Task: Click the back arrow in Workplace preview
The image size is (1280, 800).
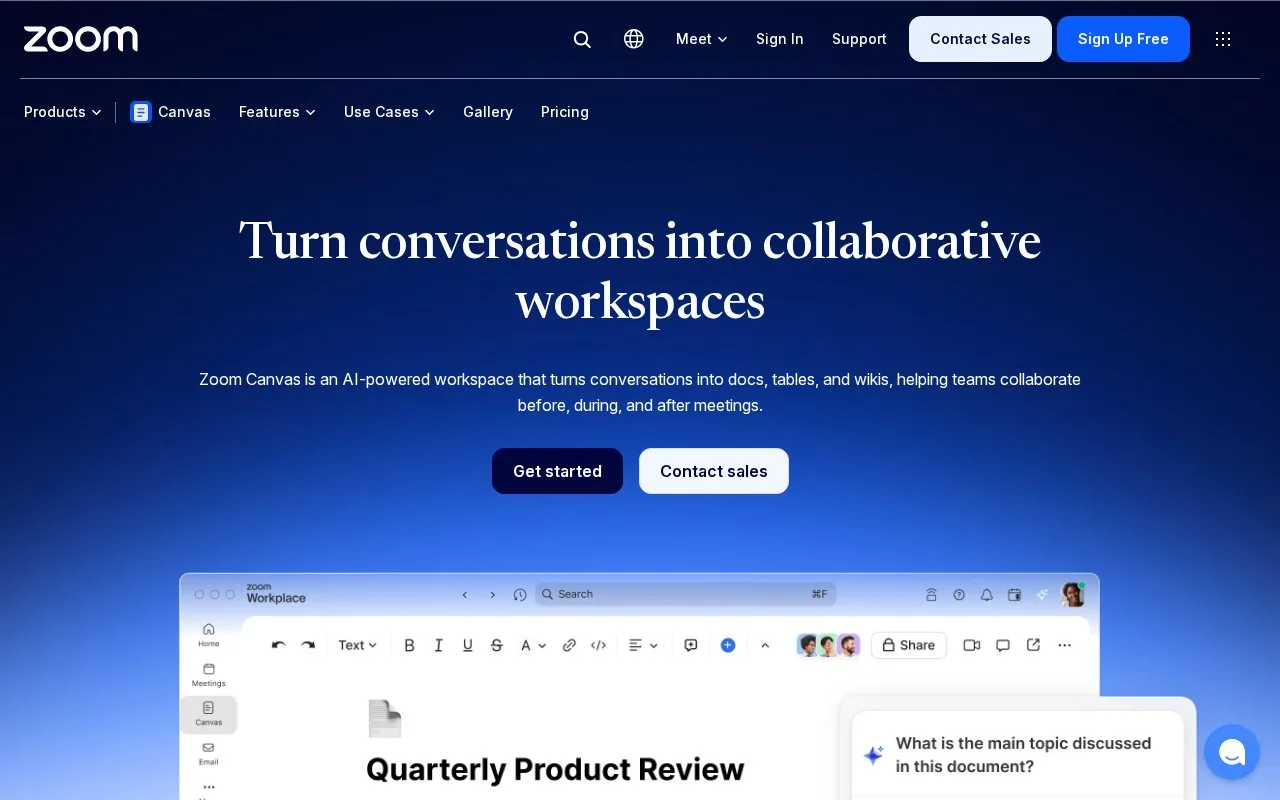Action: point(465,594)
